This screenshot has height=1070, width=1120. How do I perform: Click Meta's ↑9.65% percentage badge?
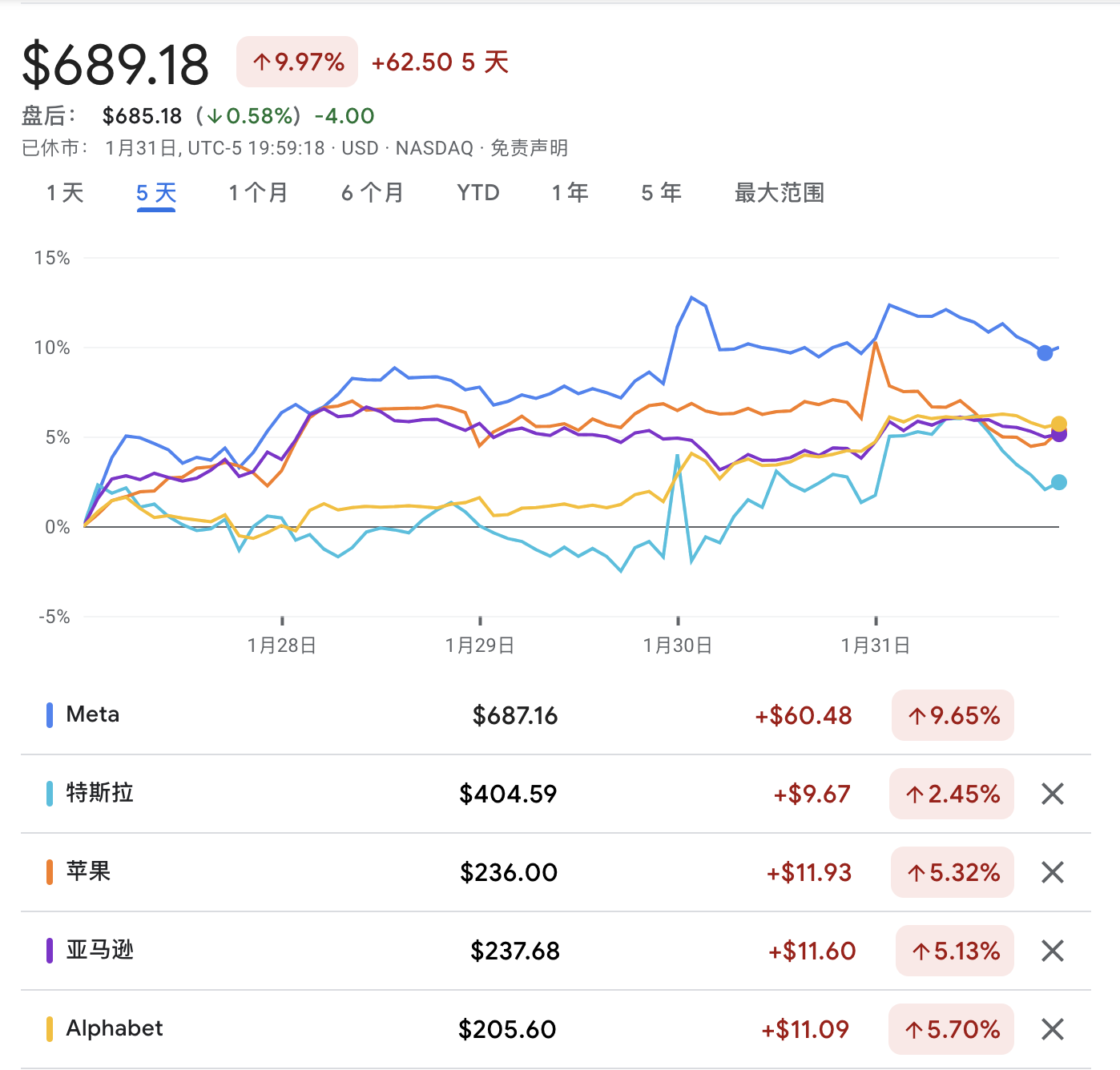pyautogui.click(x=952, y=716)
